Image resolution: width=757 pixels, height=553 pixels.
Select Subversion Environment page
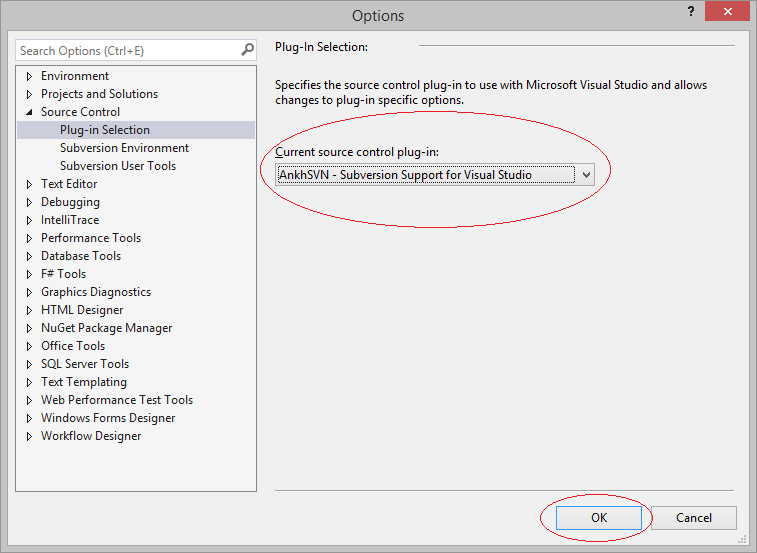tap(124, 148)
